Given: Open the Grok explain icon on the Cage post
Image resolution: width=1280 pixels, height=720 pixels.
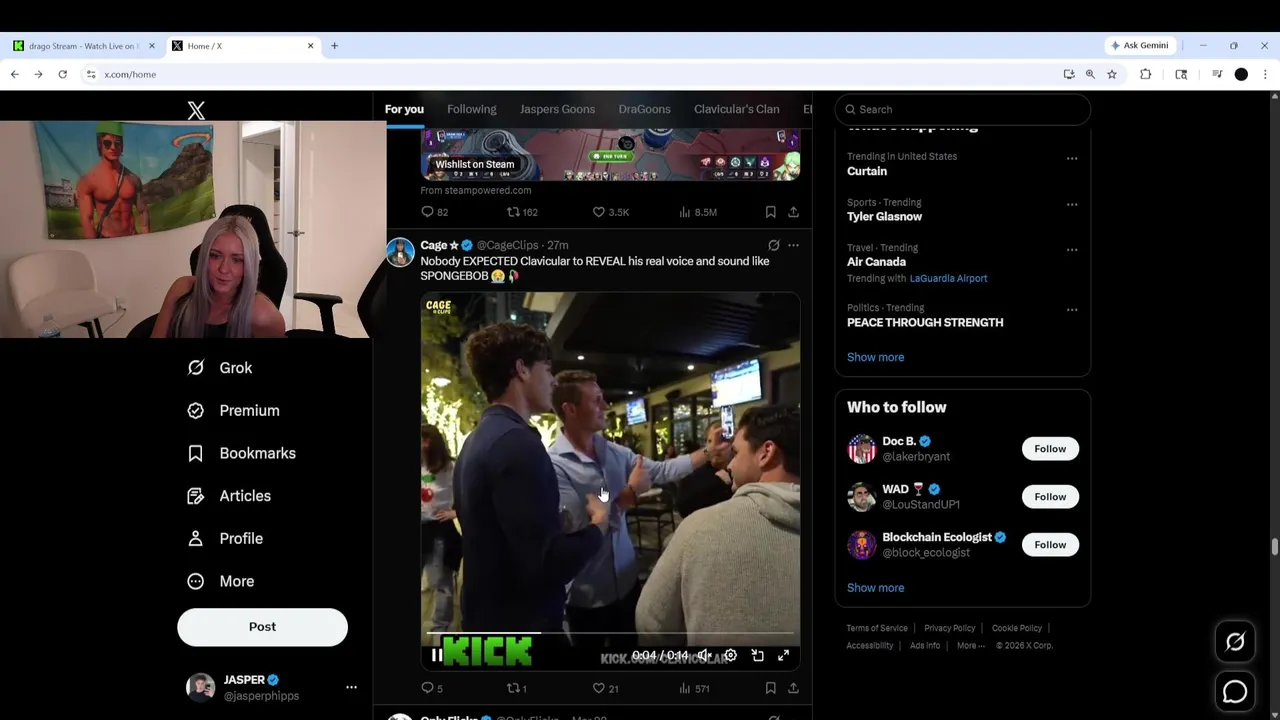Looking at the screenshot, I should point(773,245).
